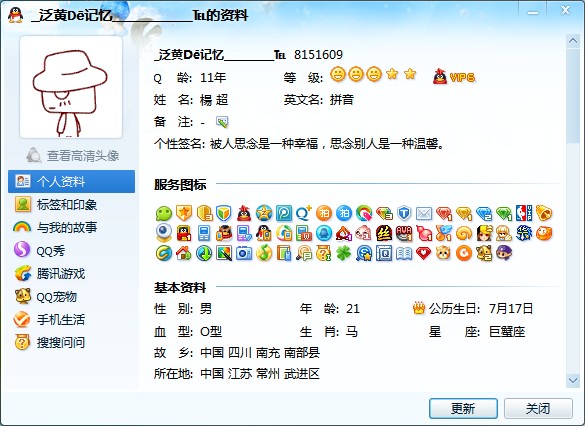The height and width of the screenshot is (426, 585).
Task: Click the camera photo service icon
Action: [244, 254]
